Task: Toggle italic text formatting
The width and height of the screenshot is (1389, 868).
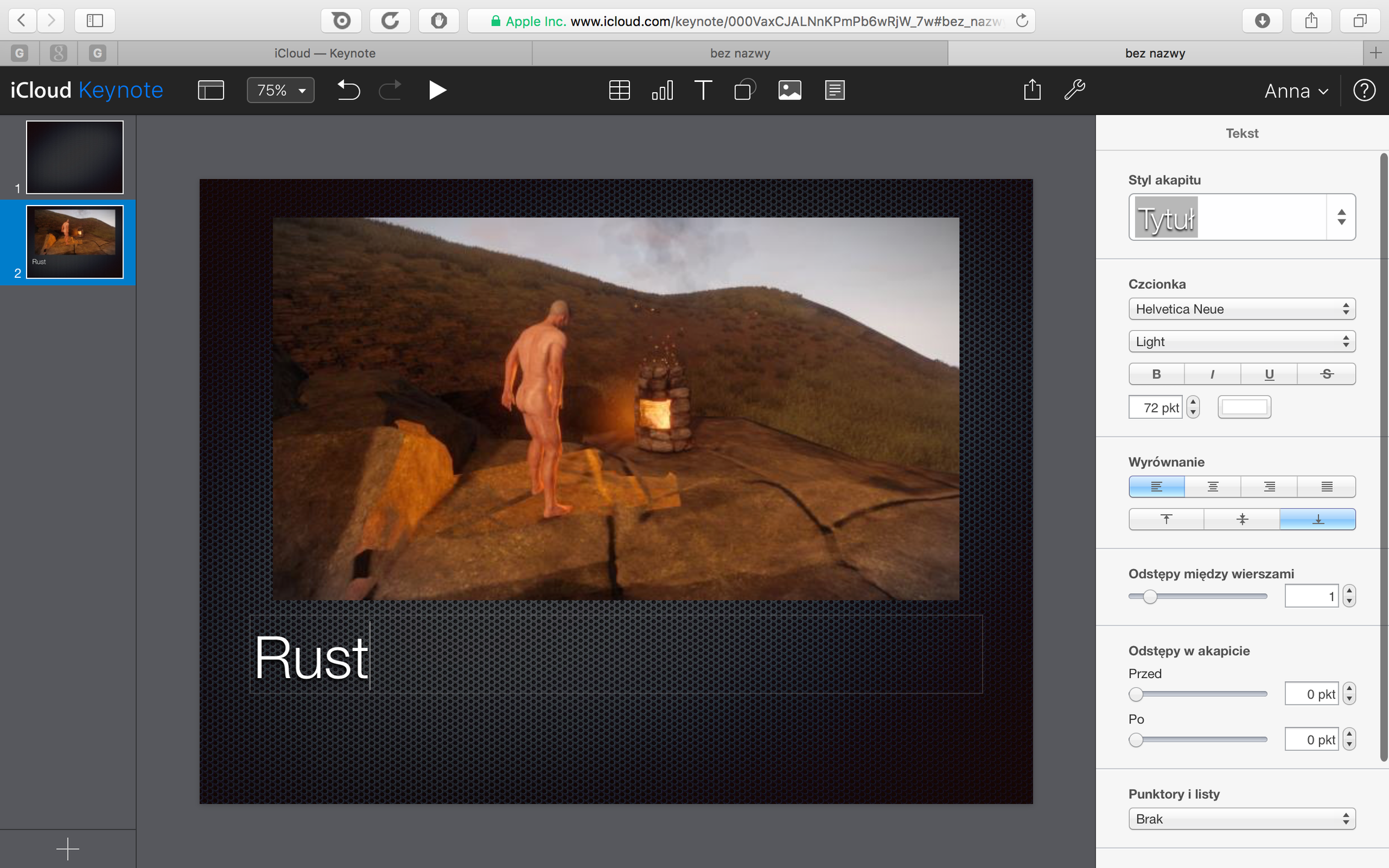Action: 1212,374
